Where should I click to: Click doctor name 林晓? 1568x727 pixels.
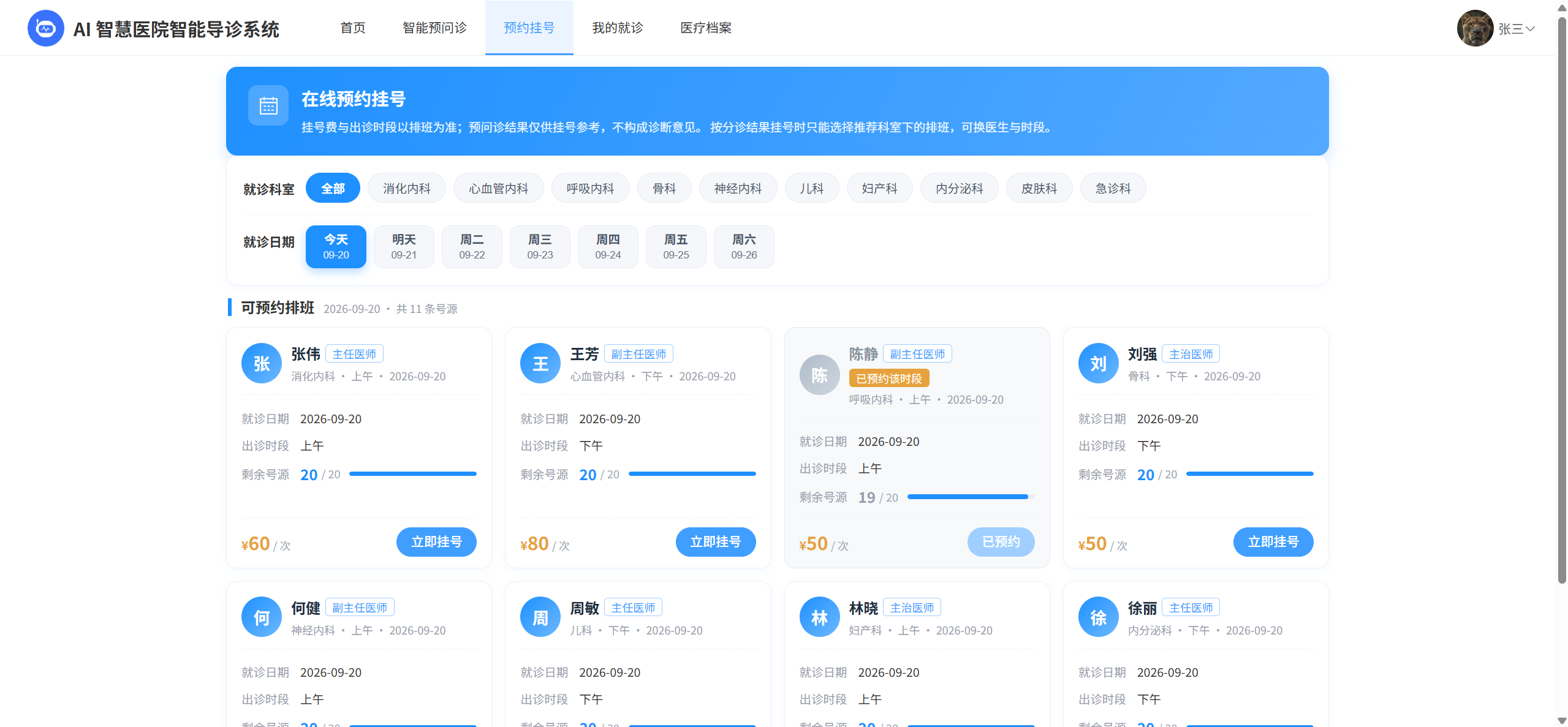tap(863, 608)
